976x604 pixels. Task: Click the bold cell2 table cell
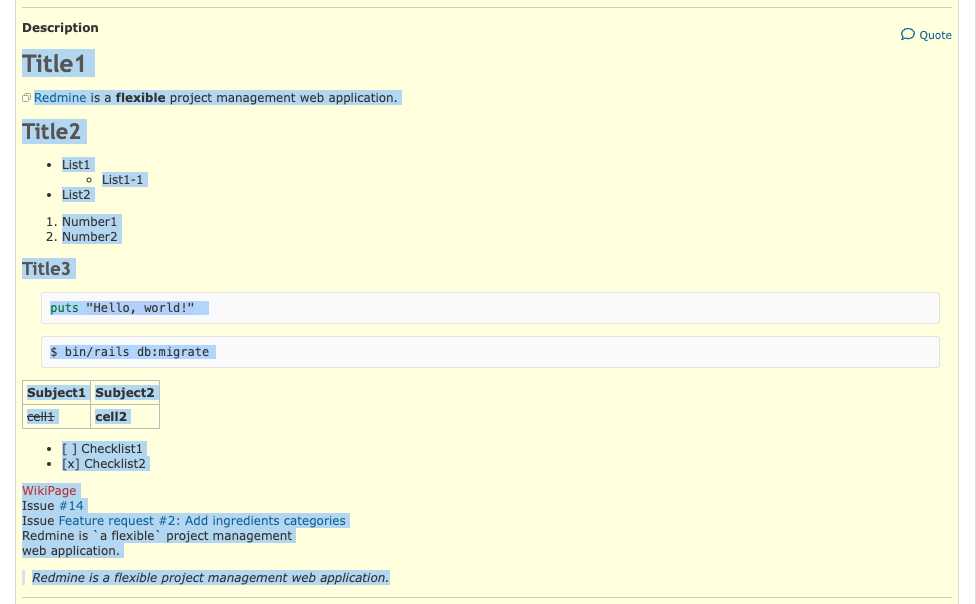[x=124, y=417]
